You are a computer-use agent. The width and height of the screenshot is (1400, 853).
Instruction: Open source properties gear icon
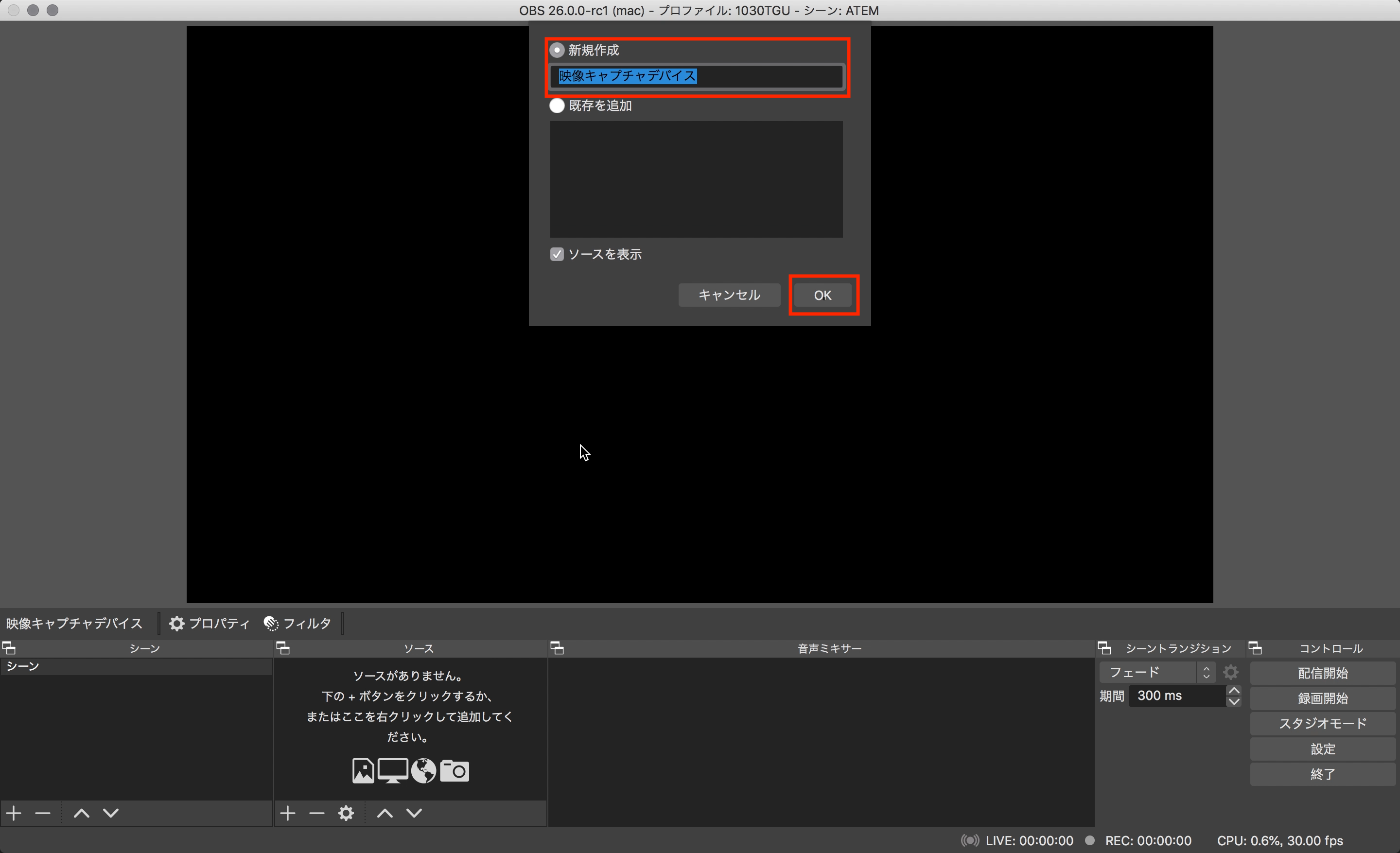[346, 813]
